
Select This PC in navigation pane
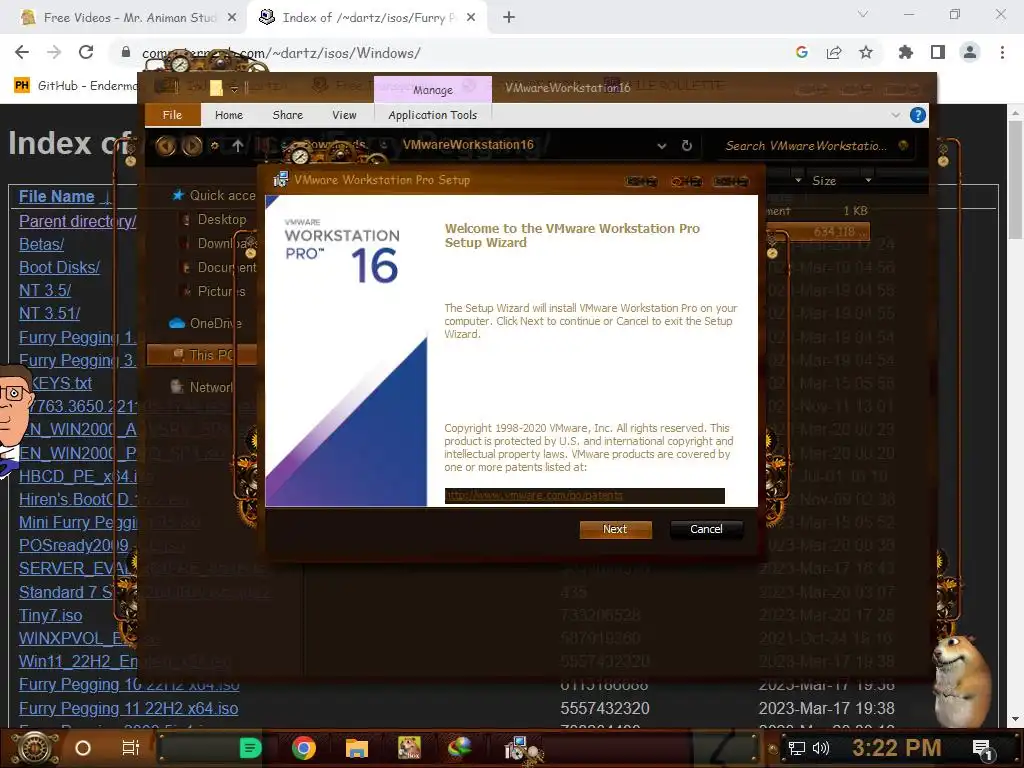pyautogui.click(x=202, y=355)
